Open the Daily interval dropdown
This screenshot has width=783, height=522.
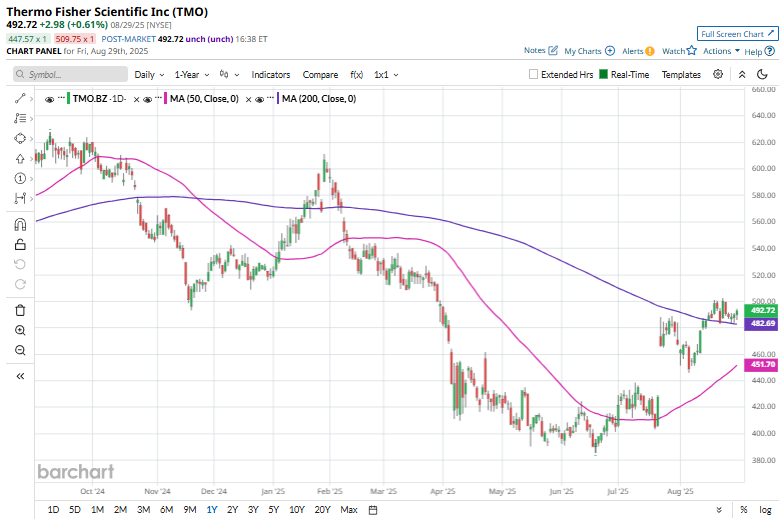149,74
